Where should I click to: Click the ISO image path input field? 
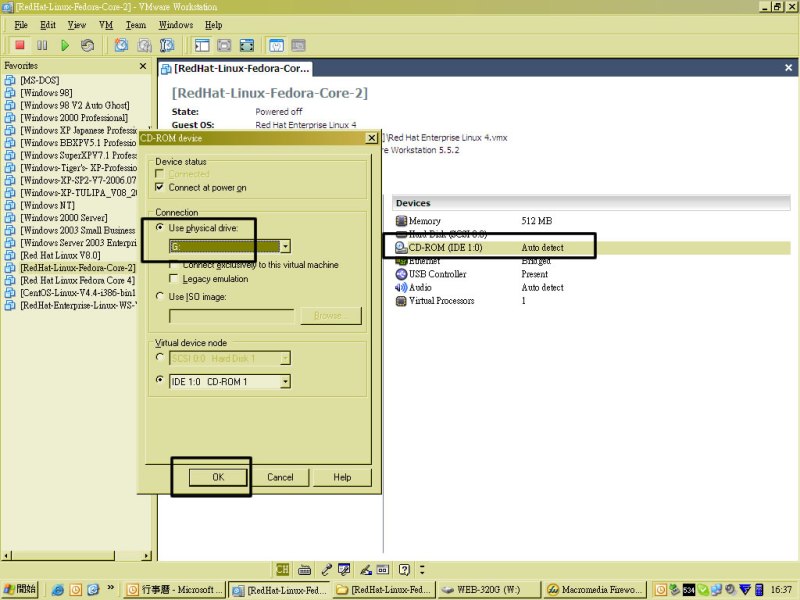pos(232,316)
